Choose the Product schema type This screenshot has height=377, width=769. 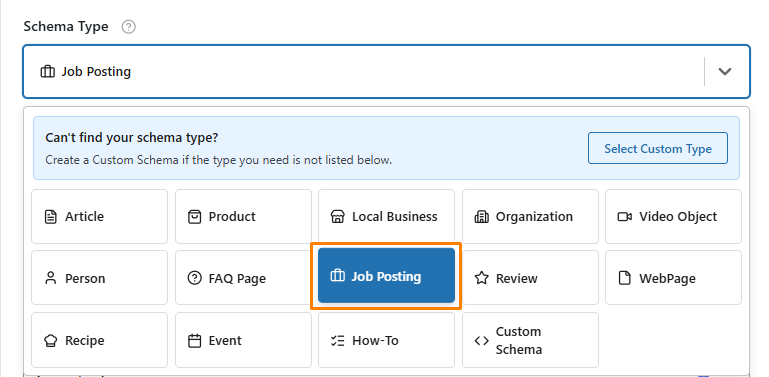click(x=243, y=217)
